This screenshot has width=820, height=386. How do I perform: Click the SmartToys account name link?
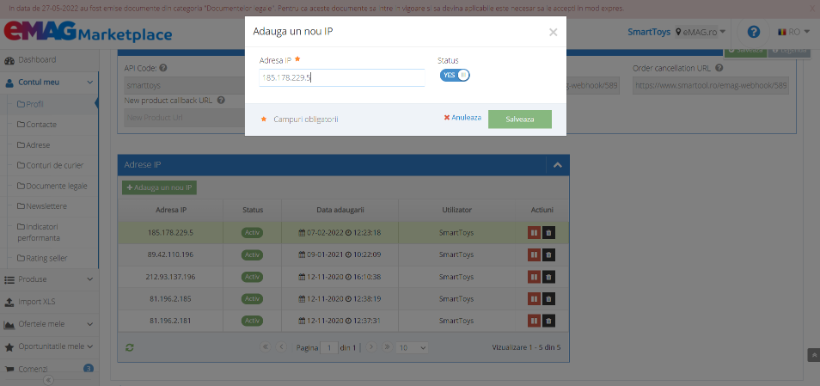point(648,32)
